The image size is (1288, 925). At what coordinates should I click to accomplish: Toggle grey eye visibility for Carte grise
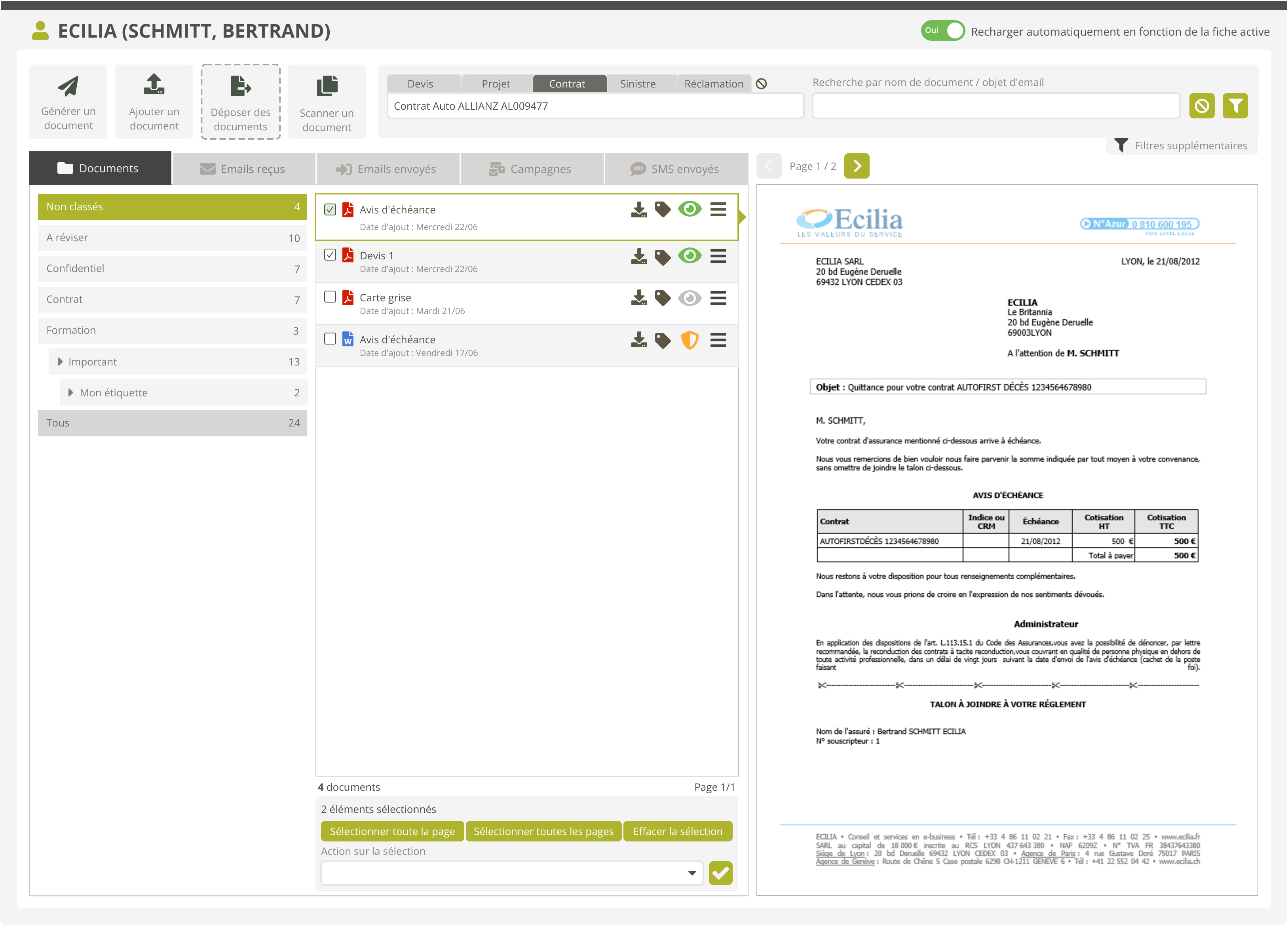(x=690, y=298)
